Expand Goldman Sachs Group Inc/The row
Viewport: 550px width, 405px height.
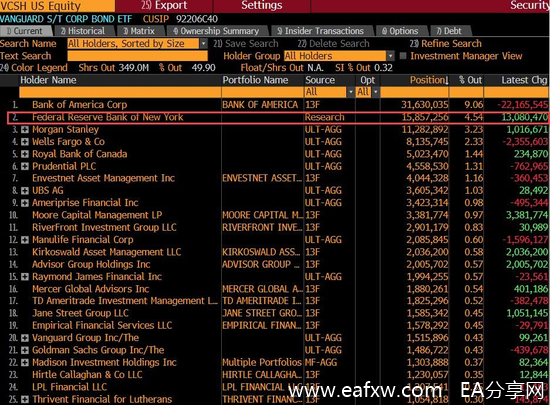point(25,350)
